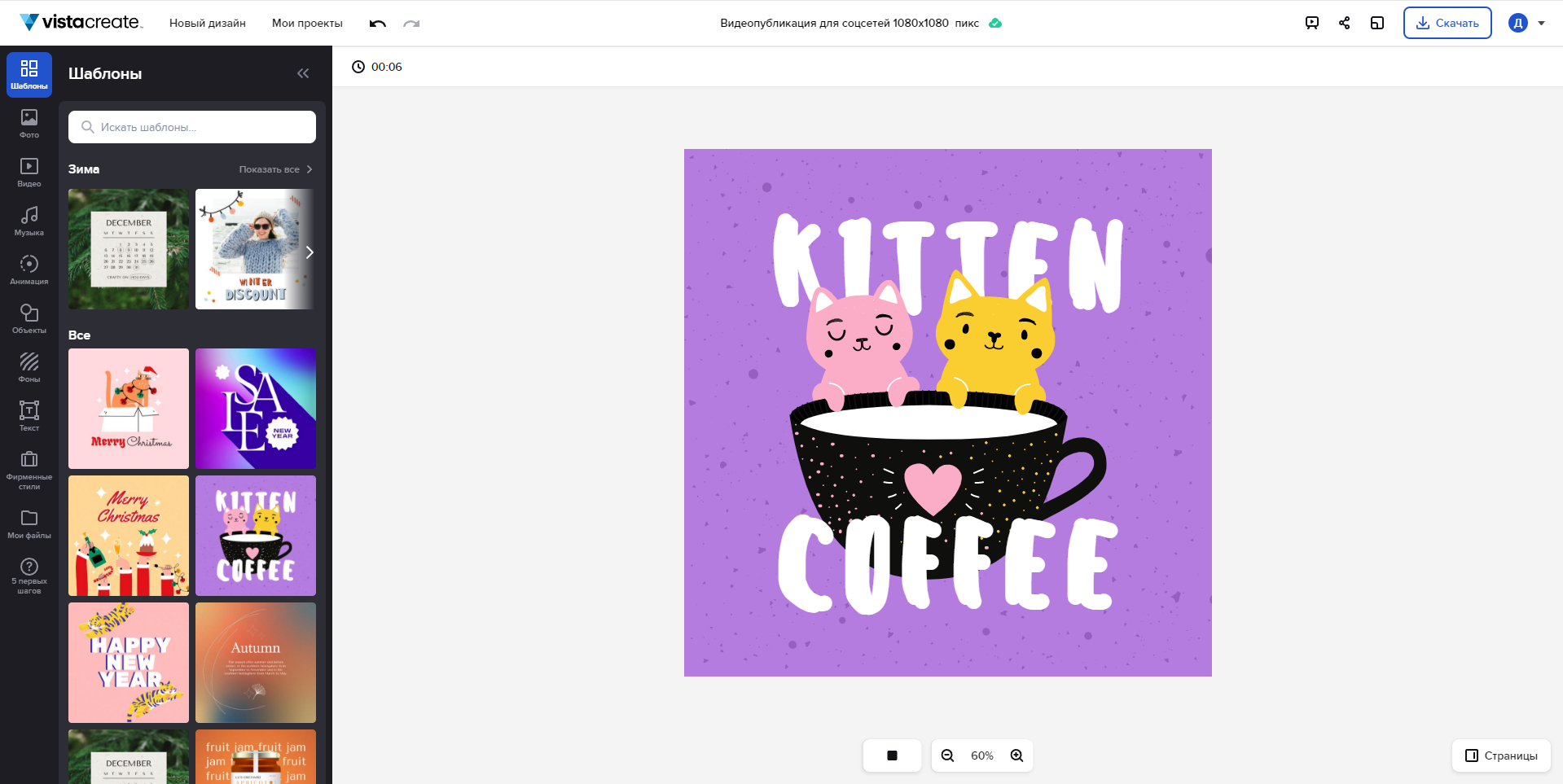This screenshot has width=1563, height=784.
Task: Zoom in the canvas
Action: click(x=1016, y=756)
